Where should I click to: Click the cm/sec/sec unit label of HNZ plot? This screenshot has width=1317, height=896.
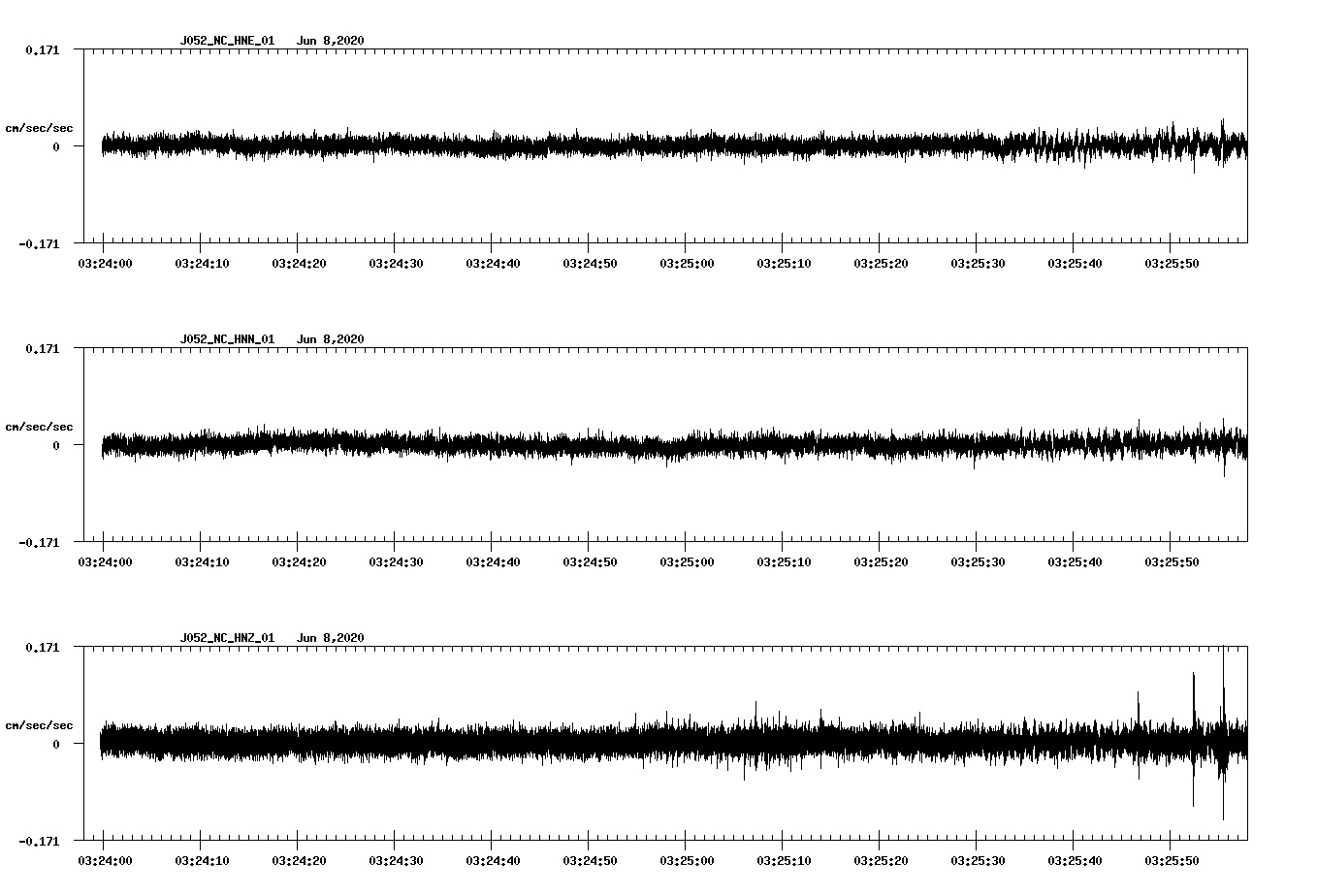[x=39, y=725]
